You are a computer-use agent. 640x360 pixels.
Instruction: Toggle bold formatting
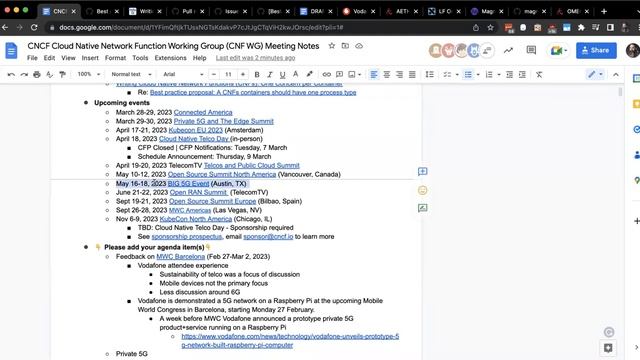(x=257, y=74)
